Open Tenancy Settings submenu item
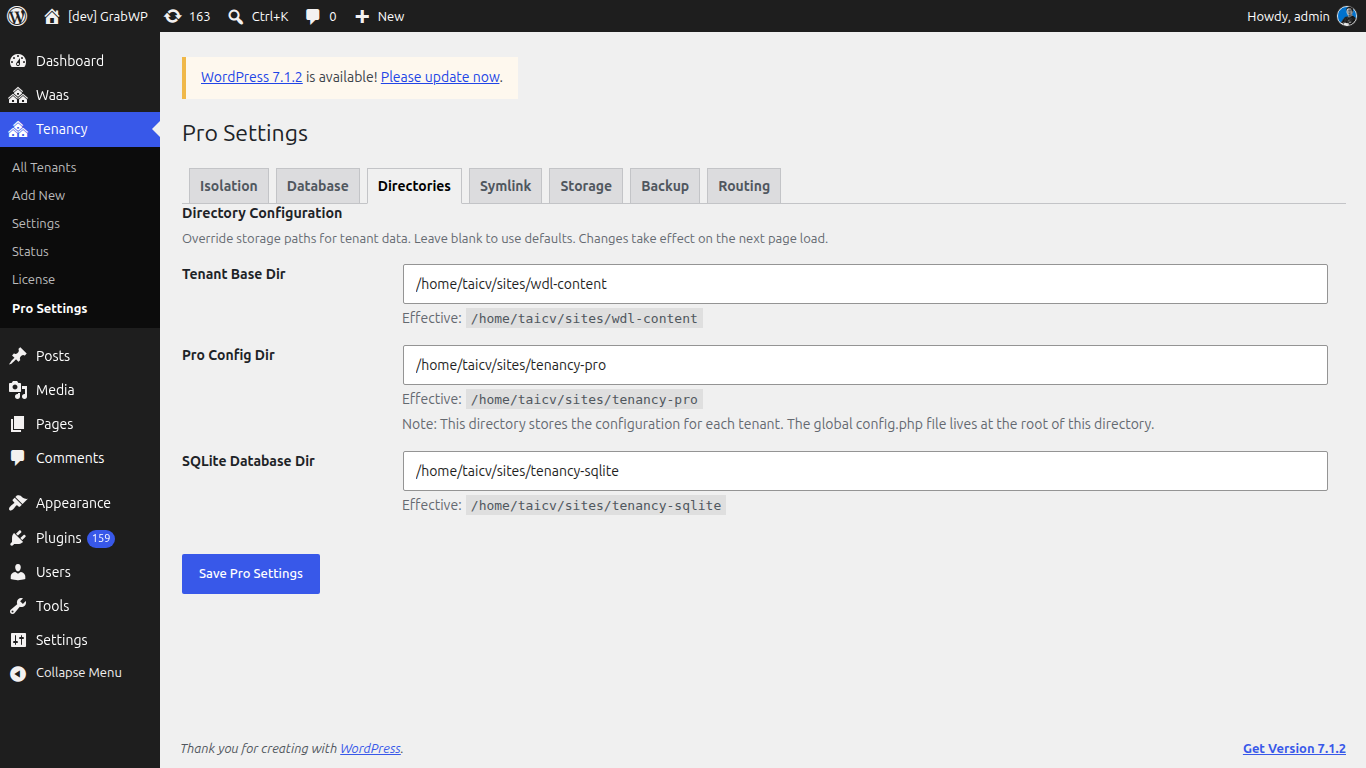 coord(36,223)
